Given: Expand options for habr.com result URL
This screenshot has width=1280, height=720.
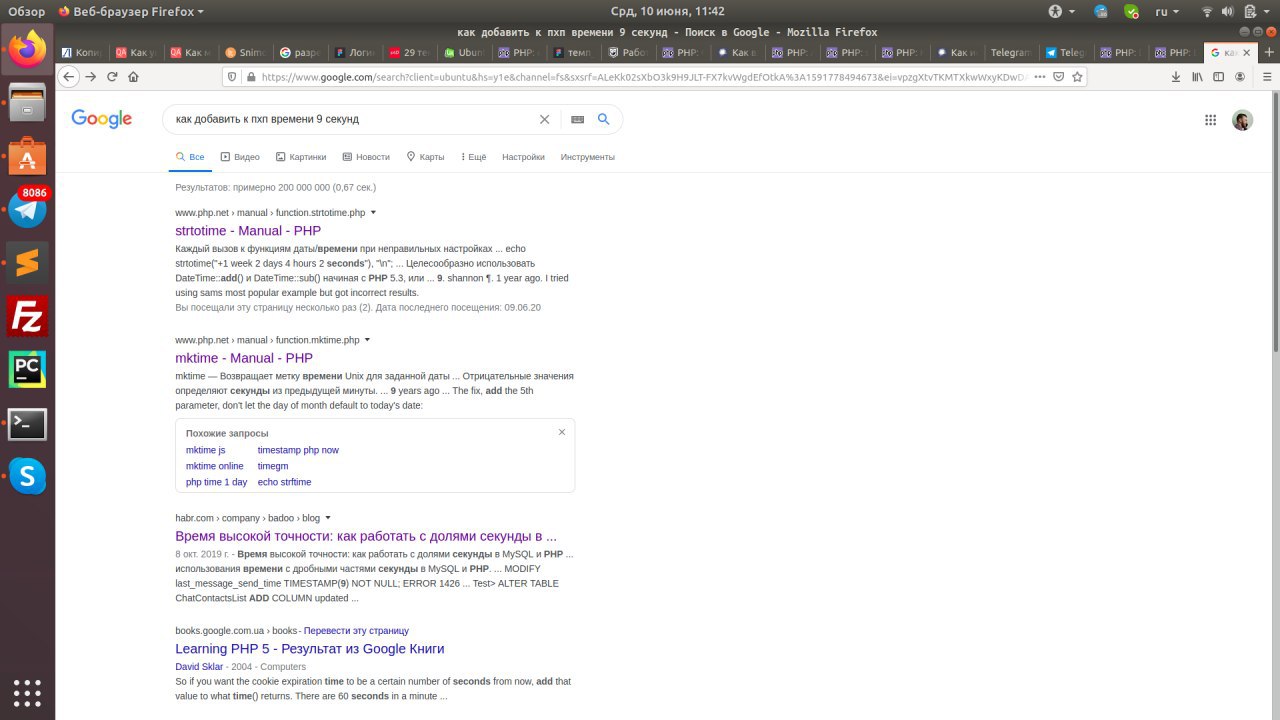Looking at the screenshot, I should click(x=328, y=518).
